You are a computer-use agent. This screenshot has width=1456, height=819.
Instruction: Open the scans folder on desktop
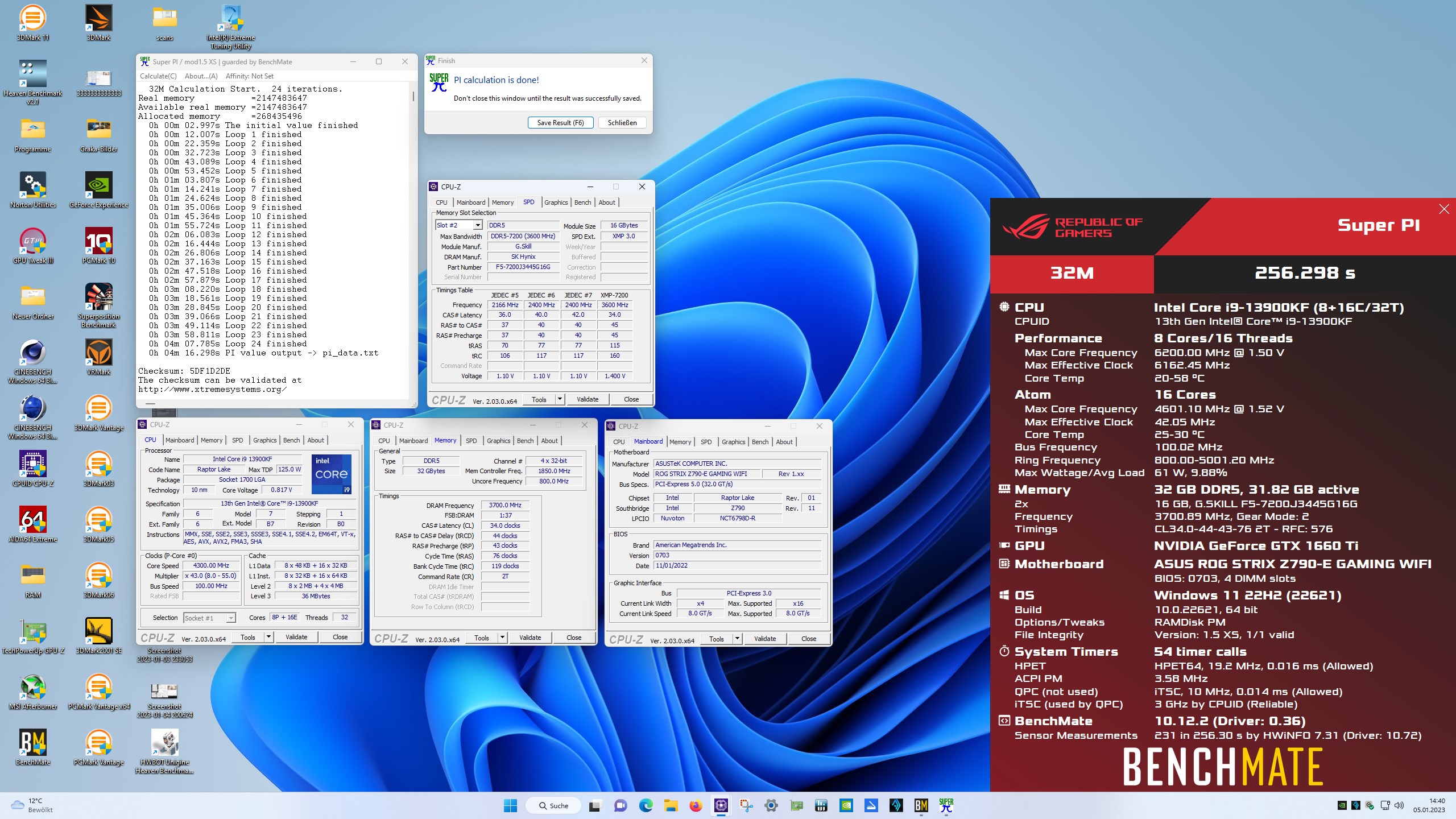coord(164,23)
